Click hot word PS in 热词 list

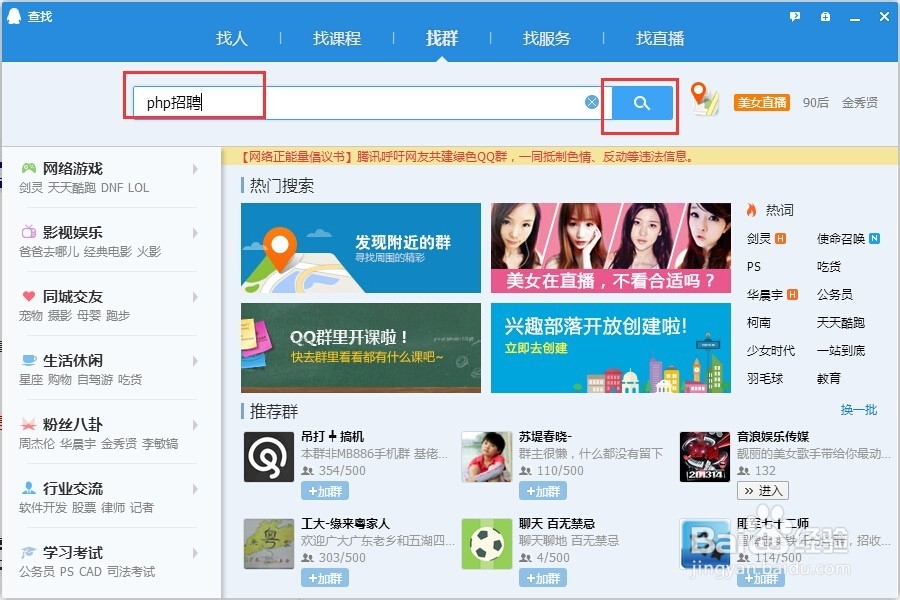click(x=754, y=266)
